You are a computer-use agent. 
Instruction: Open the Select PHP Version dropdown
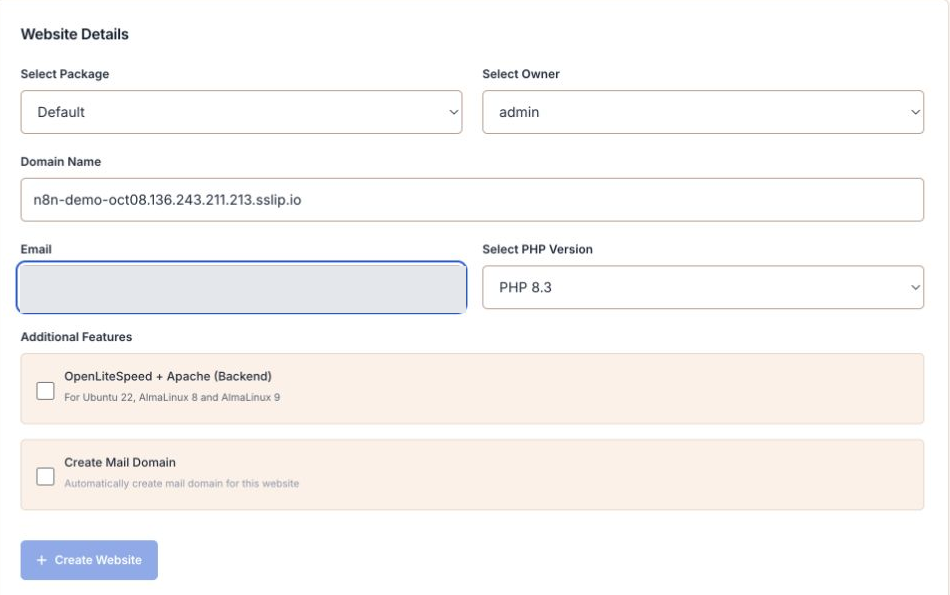coord(703,287)
